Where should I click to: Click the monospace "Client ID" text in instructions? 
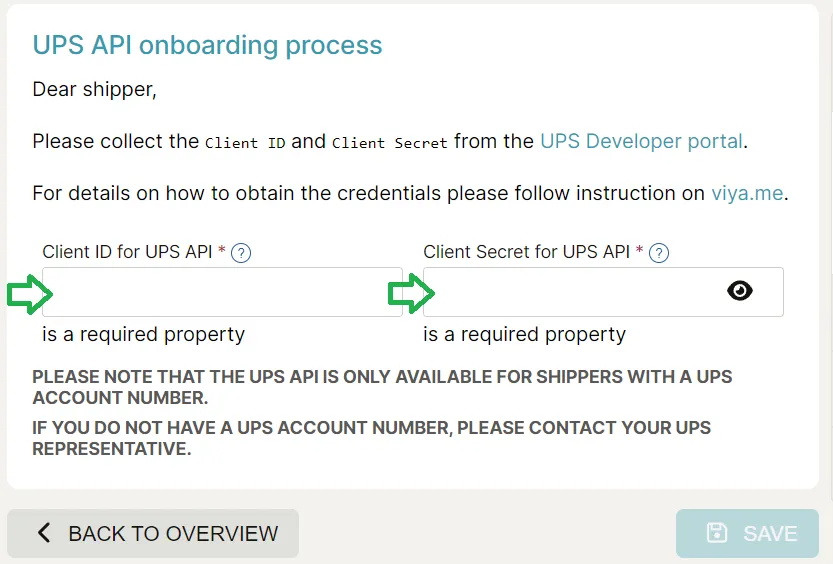(x=245, y=143)
